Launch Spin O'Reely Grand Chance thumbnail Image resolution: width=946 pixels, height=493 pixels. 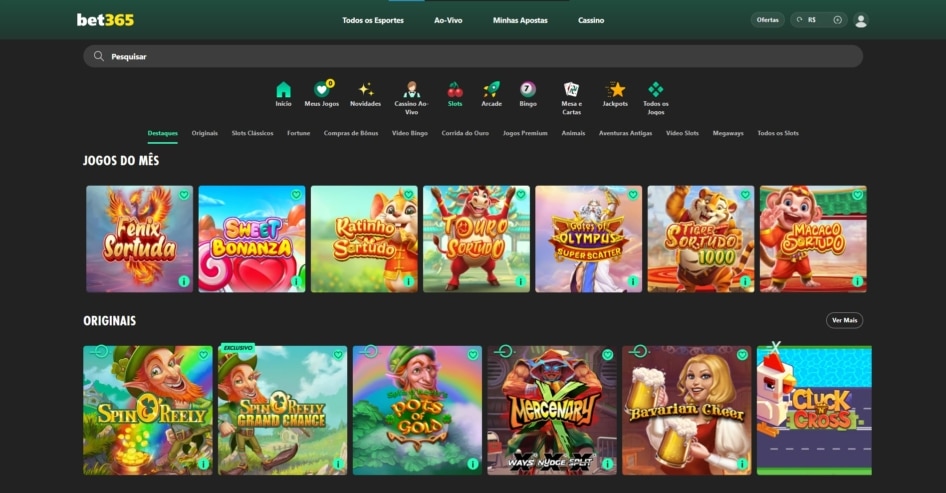coord(282,410)
